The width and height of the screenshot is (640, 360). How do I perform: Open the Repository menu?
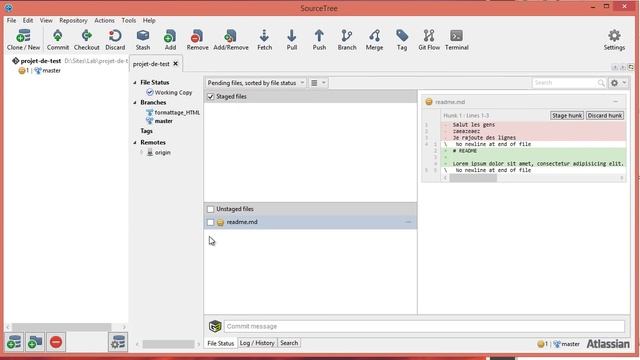[x=73, y=20]
